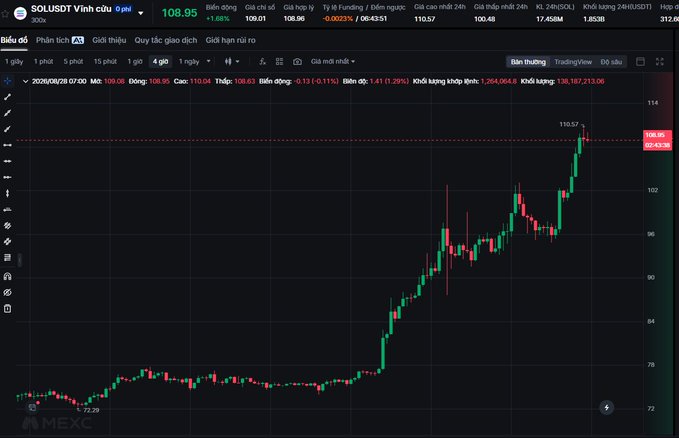
Task: Select the horizontal segment drawing tool
Action: [7, 145]
